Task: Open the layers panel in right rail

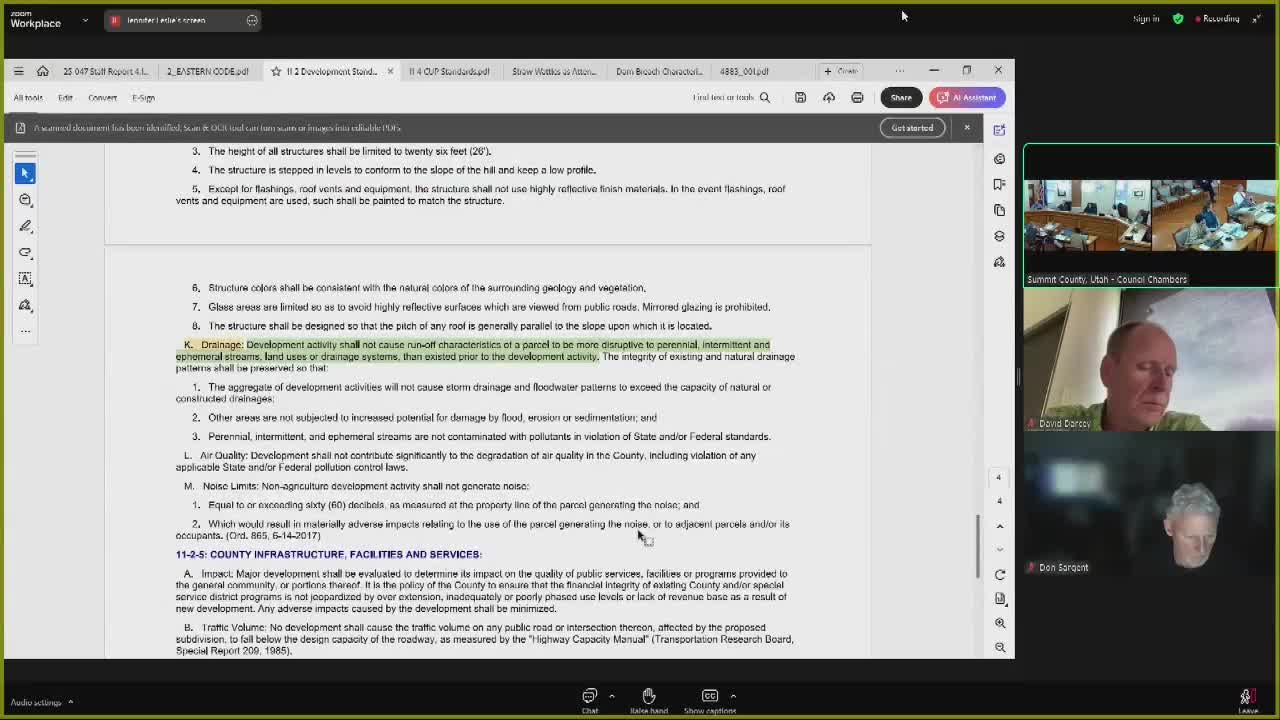Action: (x=999, y=236)
